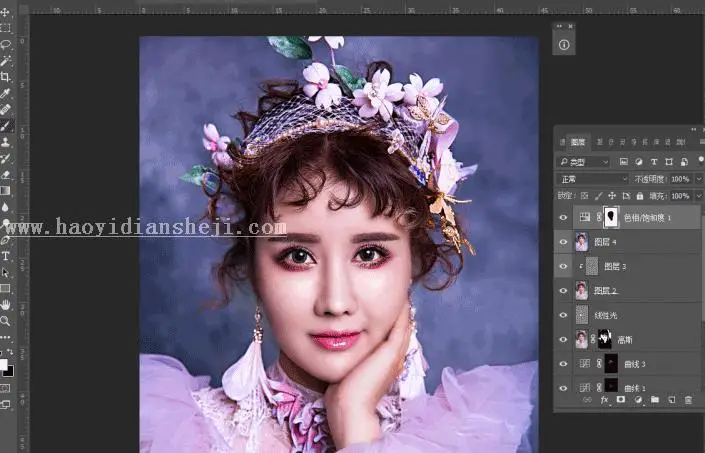Select the 色相/饱和度 1 layer mask thumbnail
705x453 pixels.
click(611, 218)
